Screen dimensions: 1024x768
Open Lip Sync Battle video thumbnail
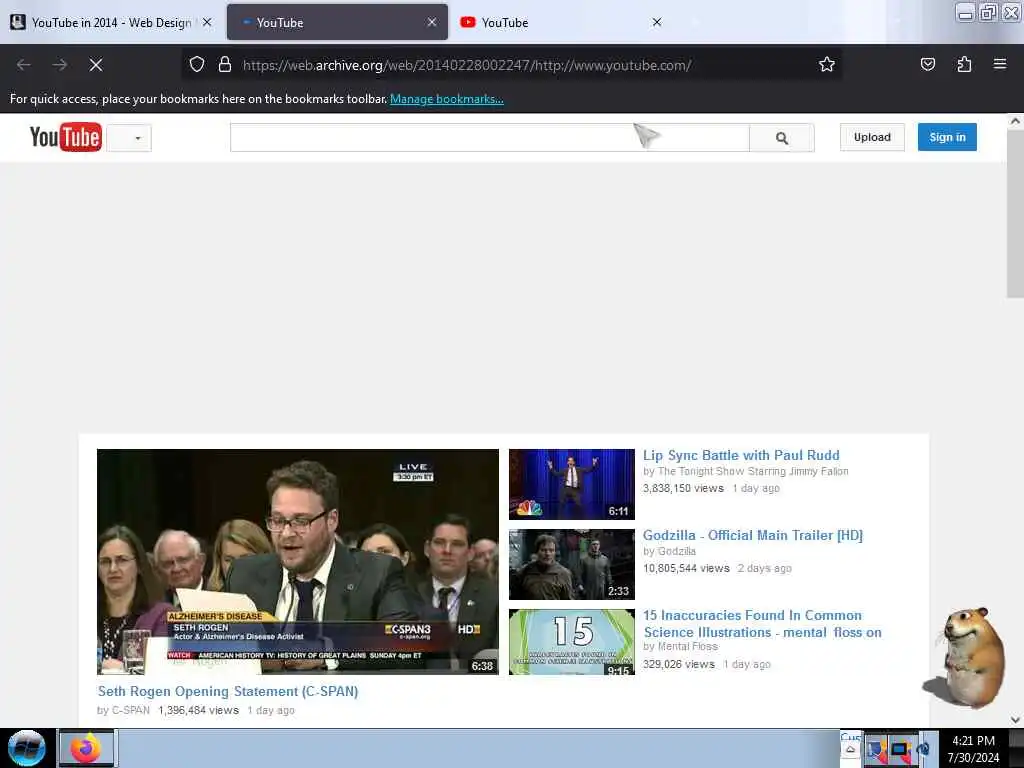571,484
